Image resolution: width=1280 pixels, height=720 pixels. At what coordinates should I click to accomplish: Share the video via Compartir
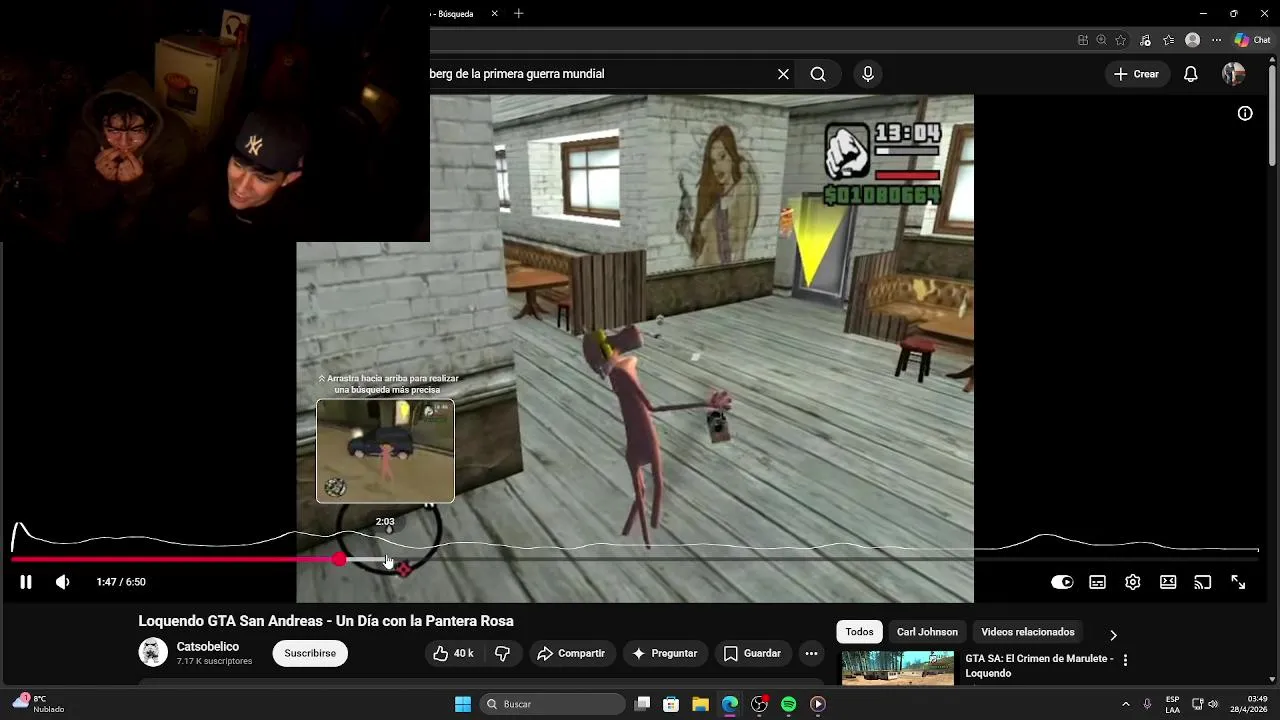[571, 653]
